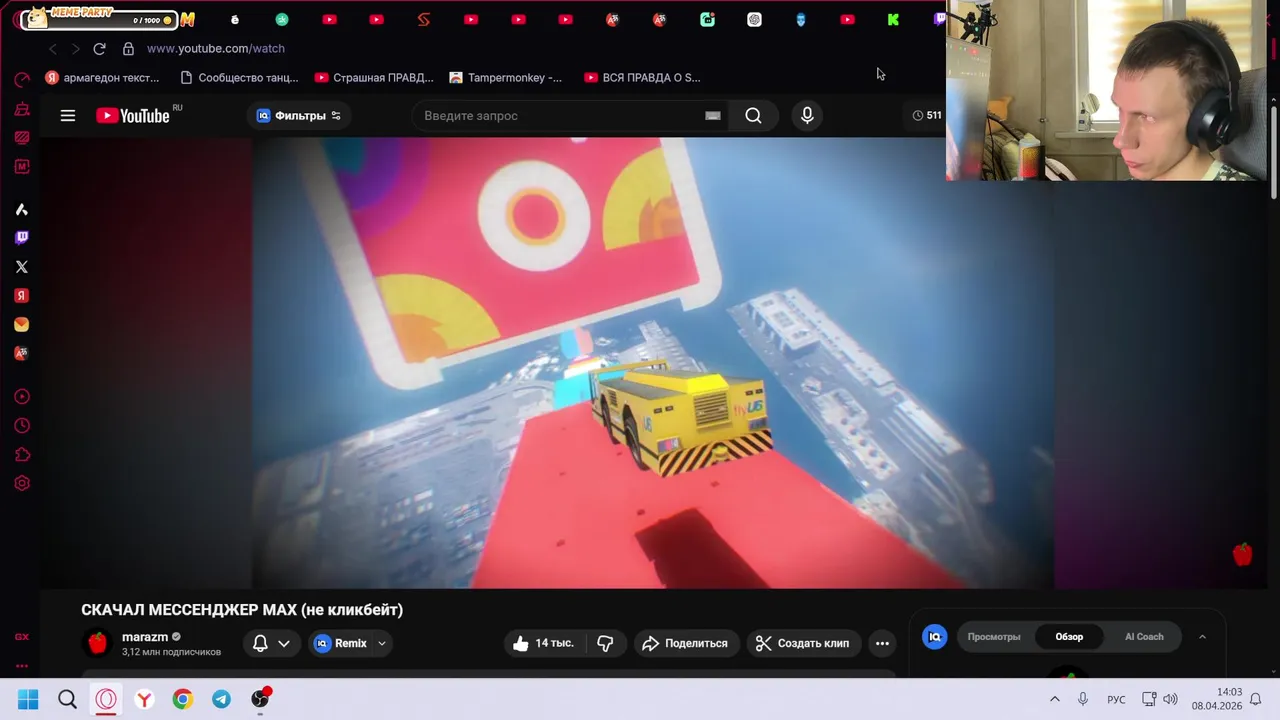
Task: Open the ВСЯ ПРАВДА О S... bookmark
Action: pyautogui.click(x=642, y=77)
